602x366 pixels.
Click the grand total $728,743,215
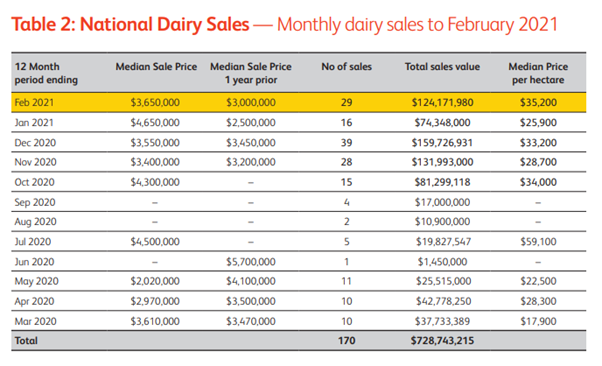(x=442, y=341)
